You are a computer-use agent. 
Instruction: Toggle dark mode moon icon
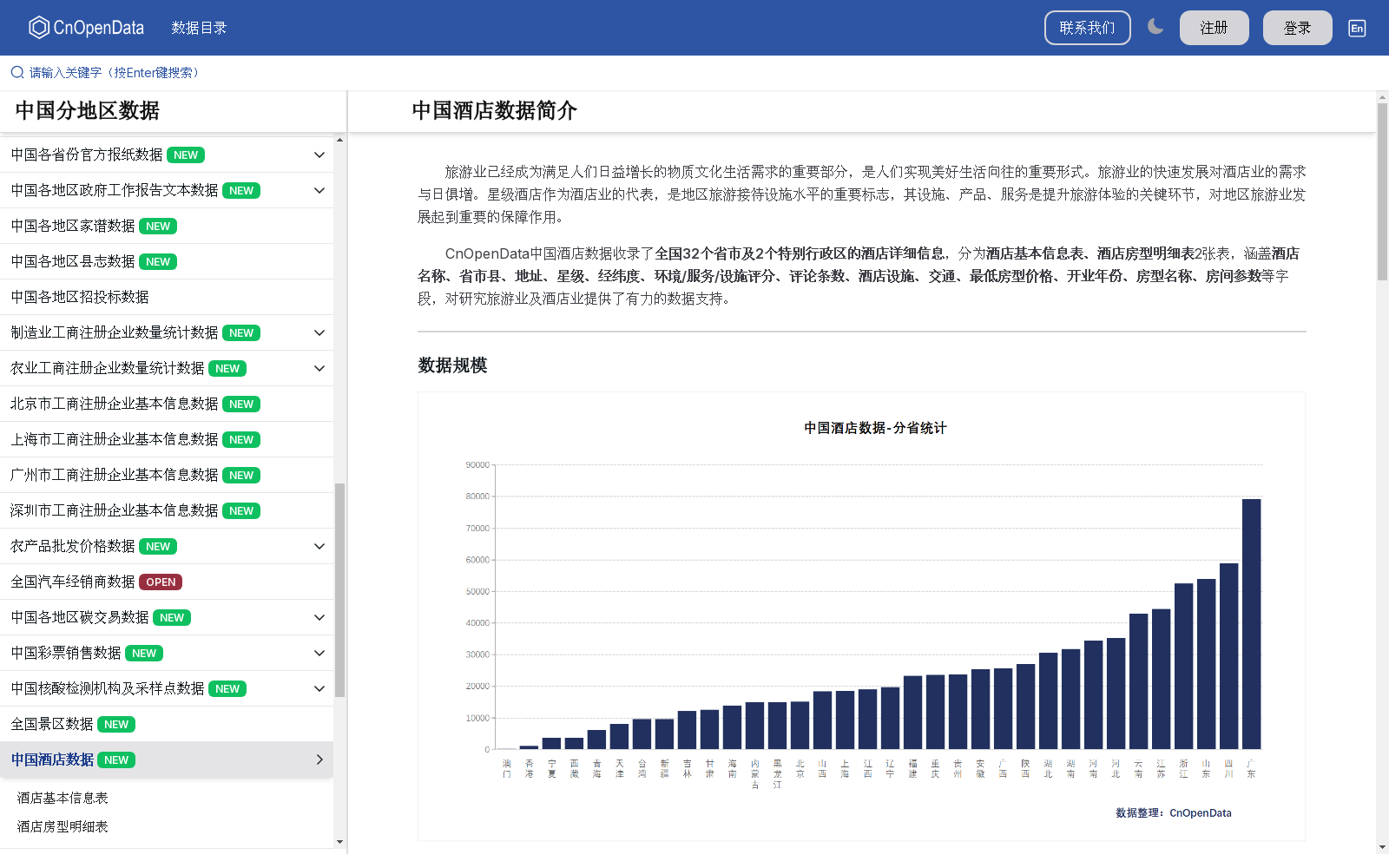[x=1155, y=27]
